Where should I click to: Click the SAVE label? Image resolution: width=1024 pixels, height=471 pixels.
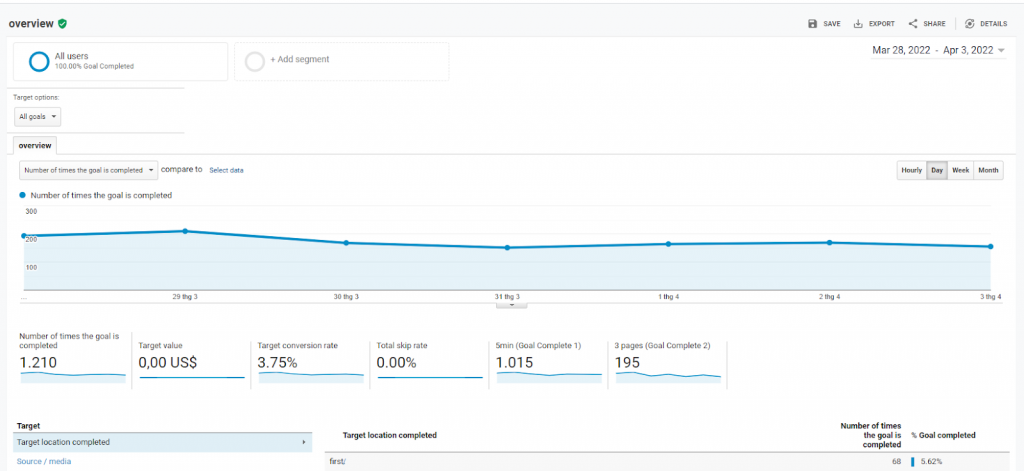pos(831,24)
